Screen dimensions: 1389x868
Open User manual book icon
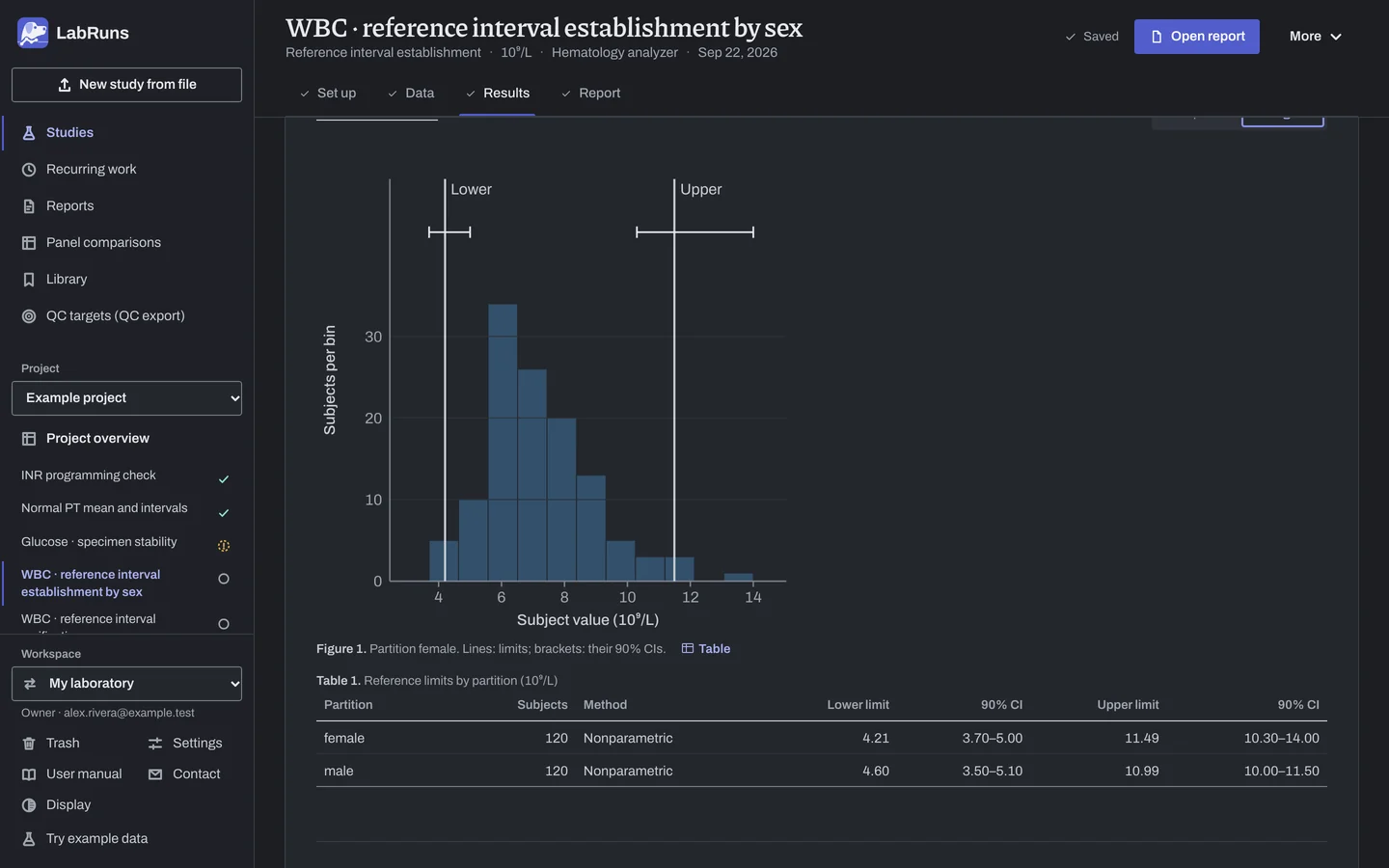click(x=29, y=774)
